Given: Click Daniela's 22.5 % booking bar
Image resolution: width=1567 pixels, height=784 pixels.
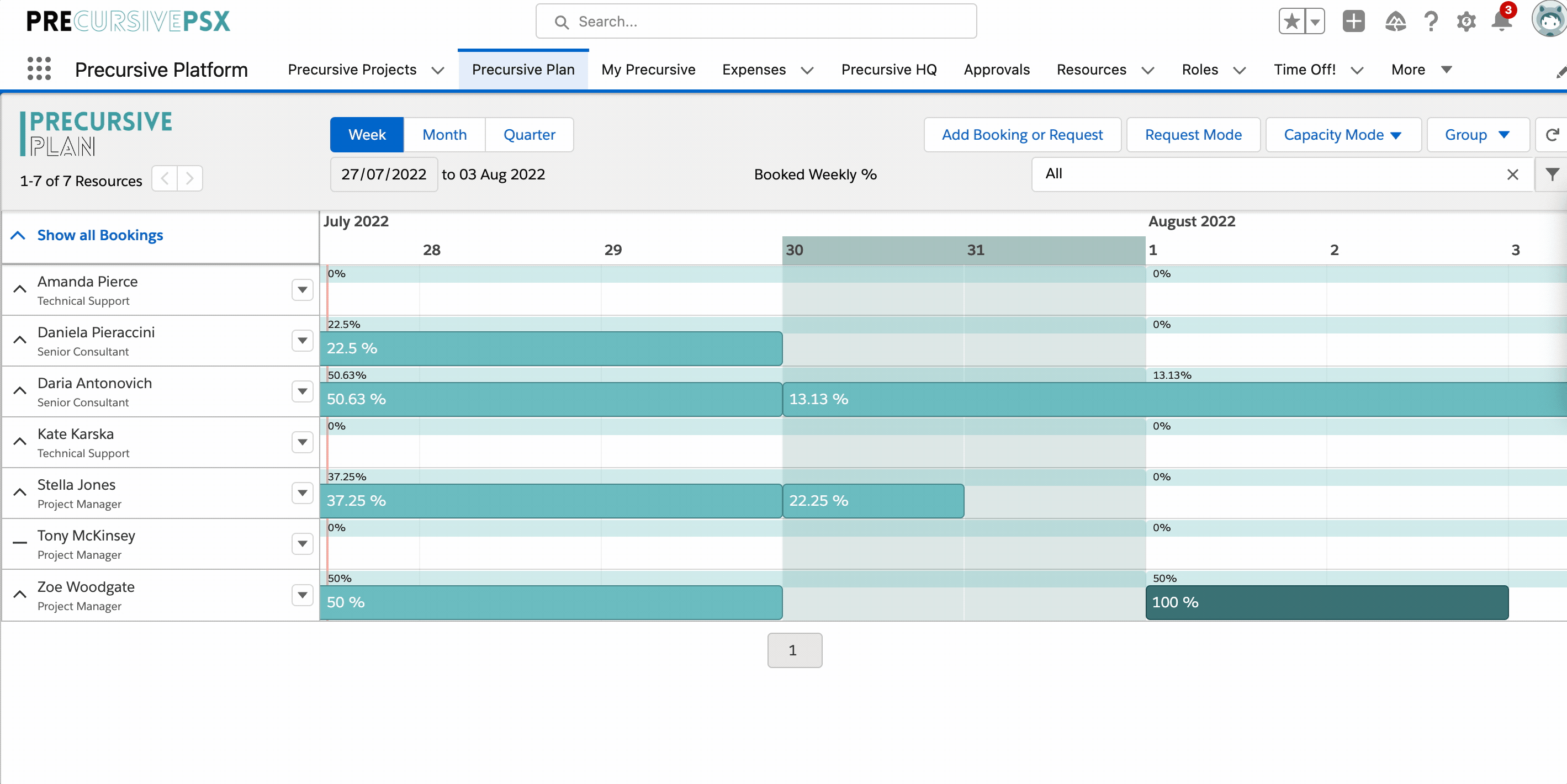Looking at the screenshot, I should [x=550, y=348].
